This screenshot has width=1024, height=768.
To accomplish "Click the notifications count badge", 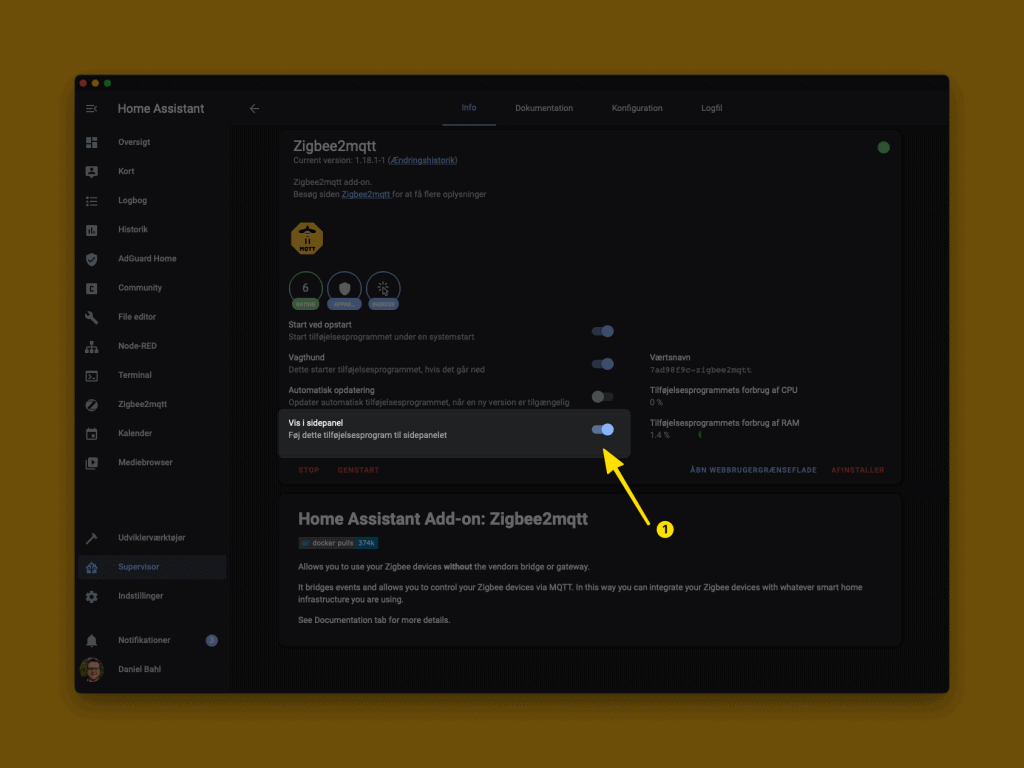I will (x=212, y=641).
